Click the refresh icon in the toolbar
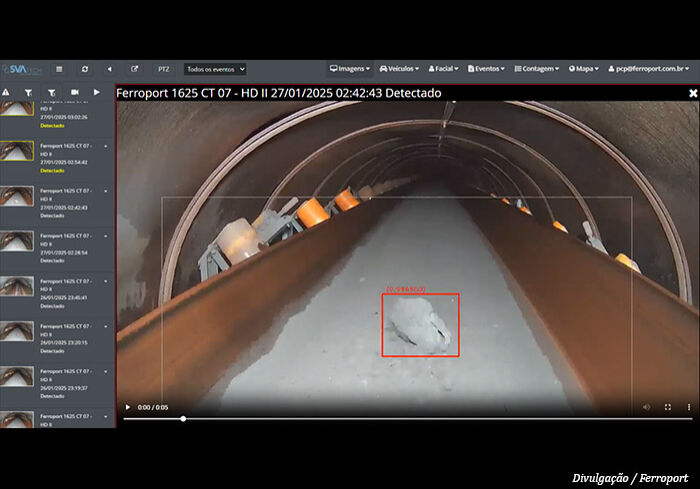This screenshot has width=700, height=489. pyautogui.click(x=85, y=69)
